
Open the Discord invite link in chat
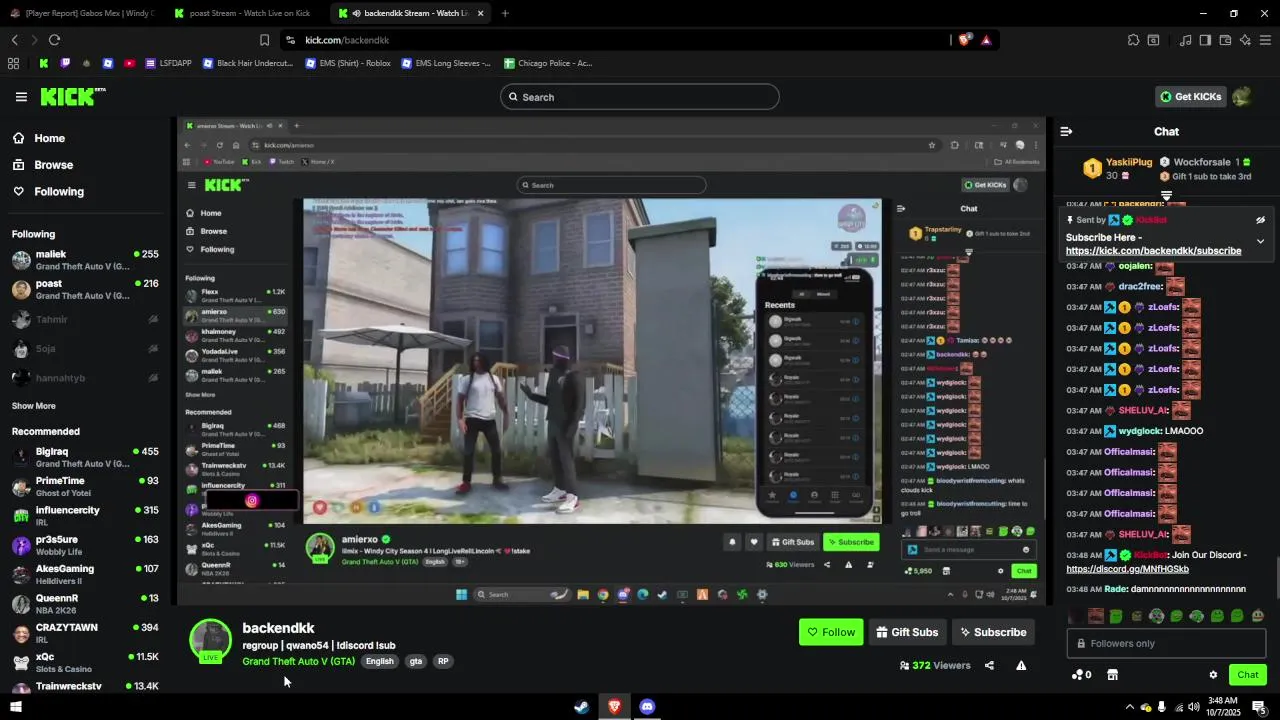[x=1127, y=569]
